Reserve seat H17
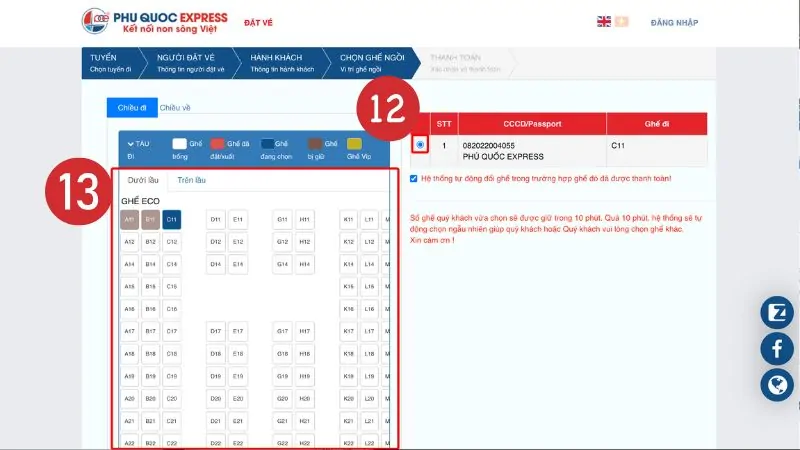 305,331
